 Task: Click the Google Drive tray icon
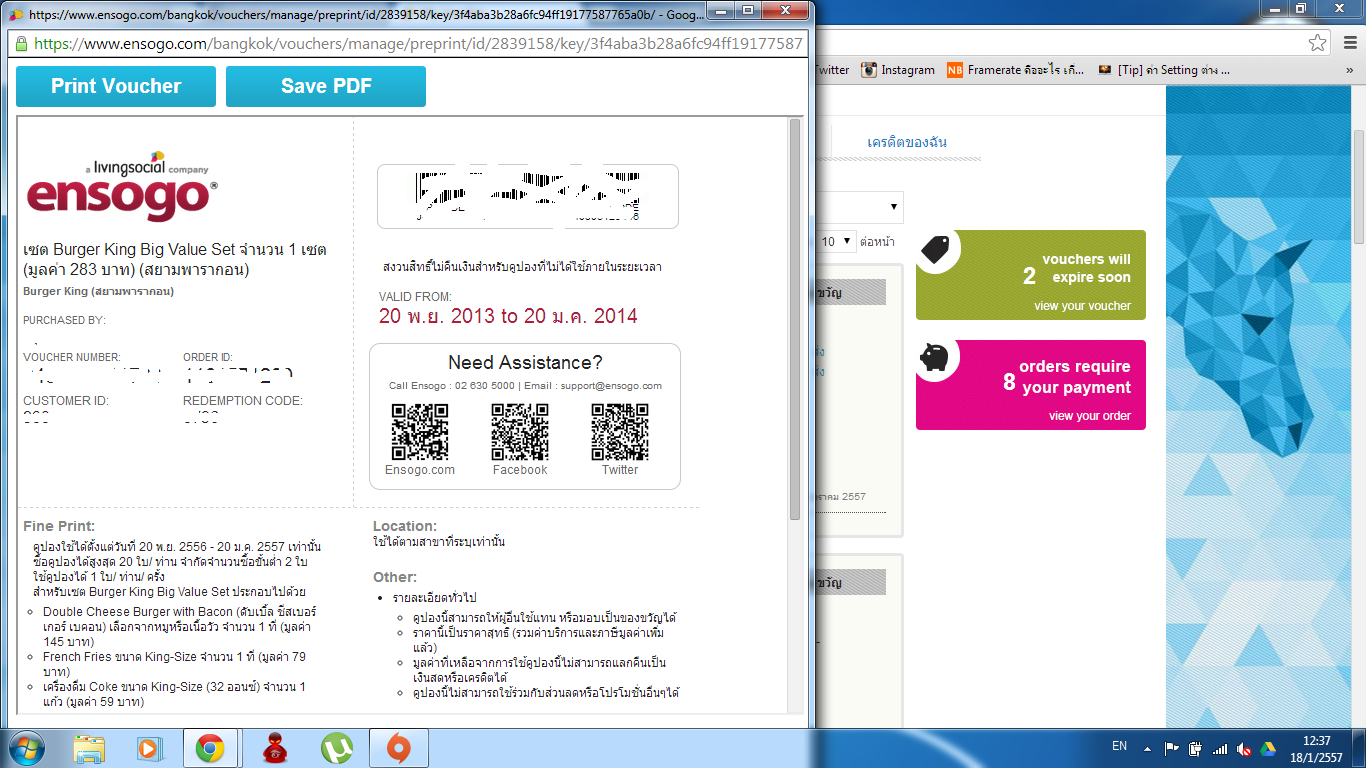coord(1268,748)
